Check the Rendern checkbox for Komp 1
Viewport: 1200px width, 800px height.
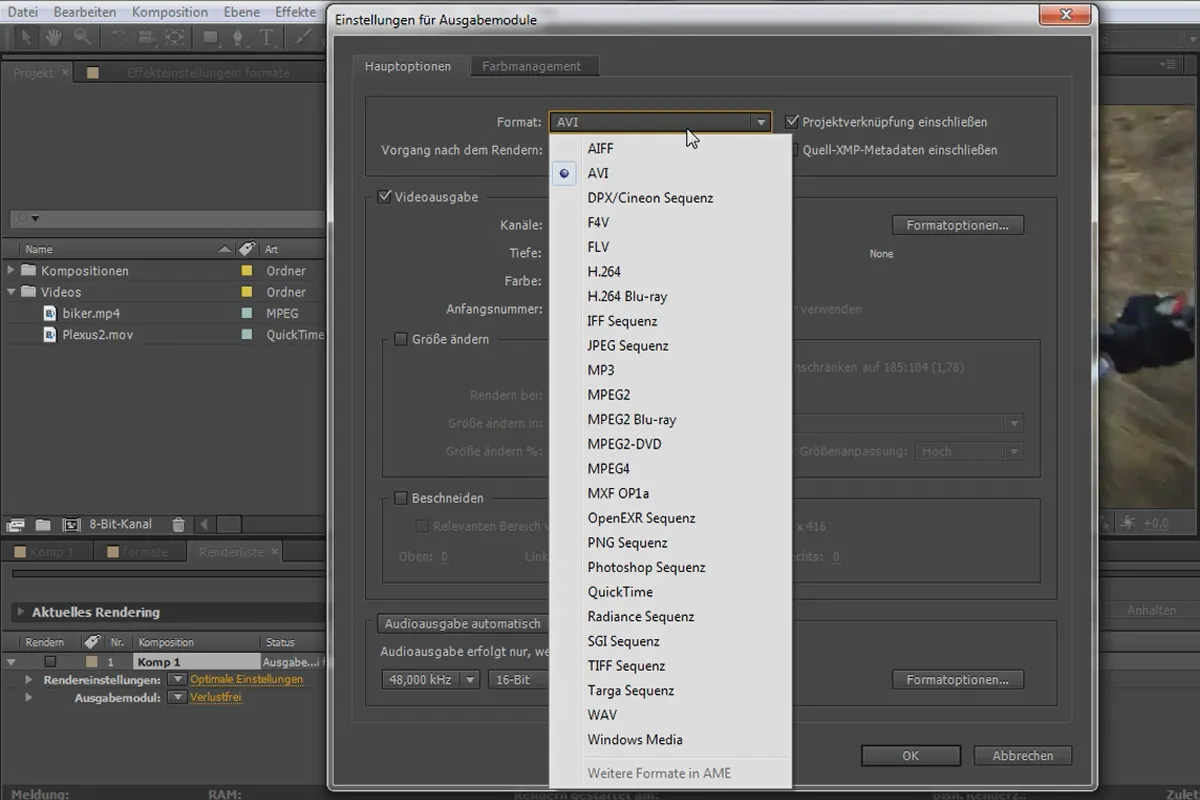50,662
